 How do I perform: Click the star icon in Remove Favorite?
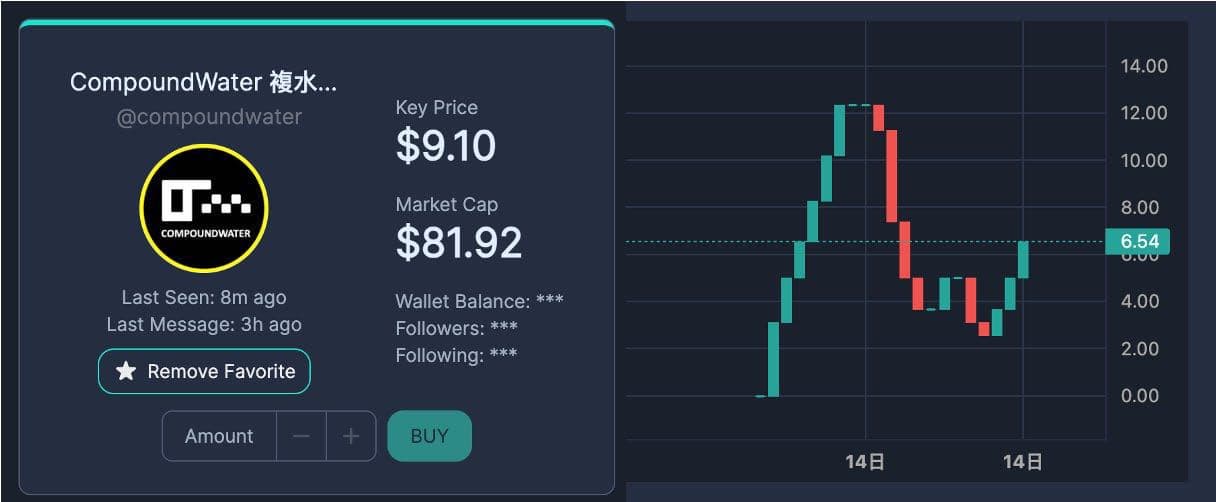tap(126, 372)
